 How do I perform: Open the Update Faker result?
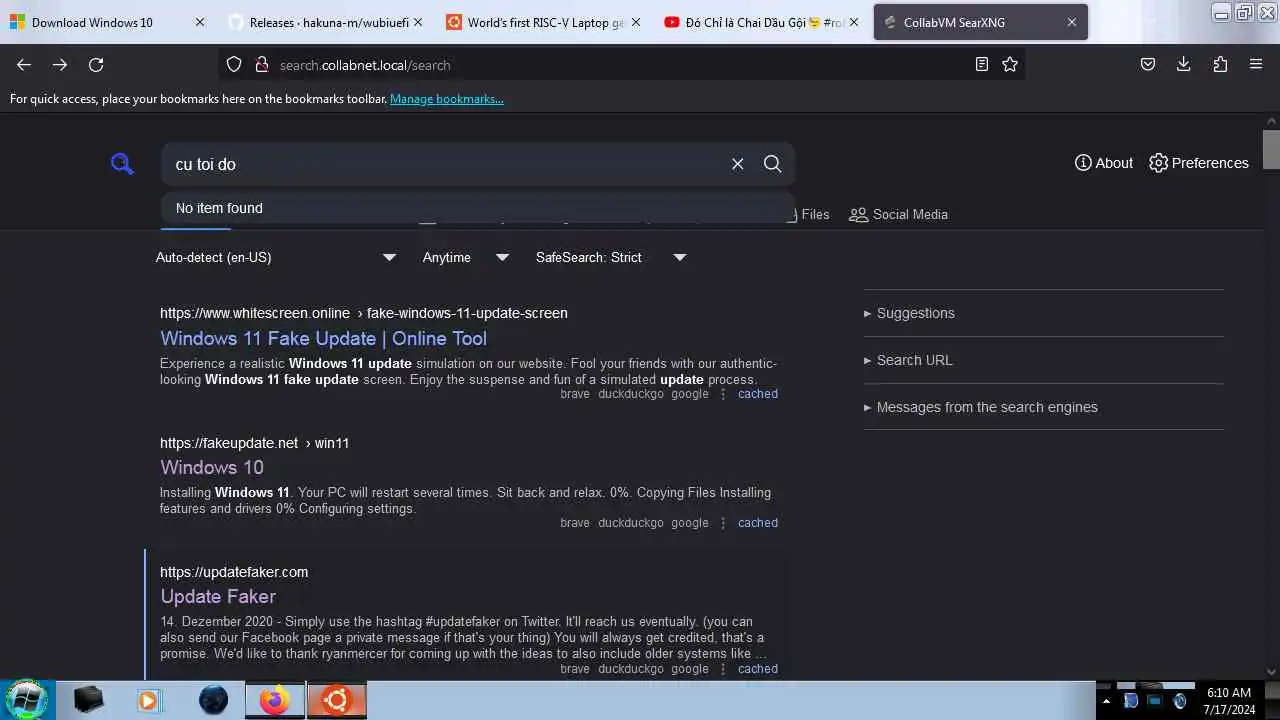pyautogui.click(x=218, y=596)
